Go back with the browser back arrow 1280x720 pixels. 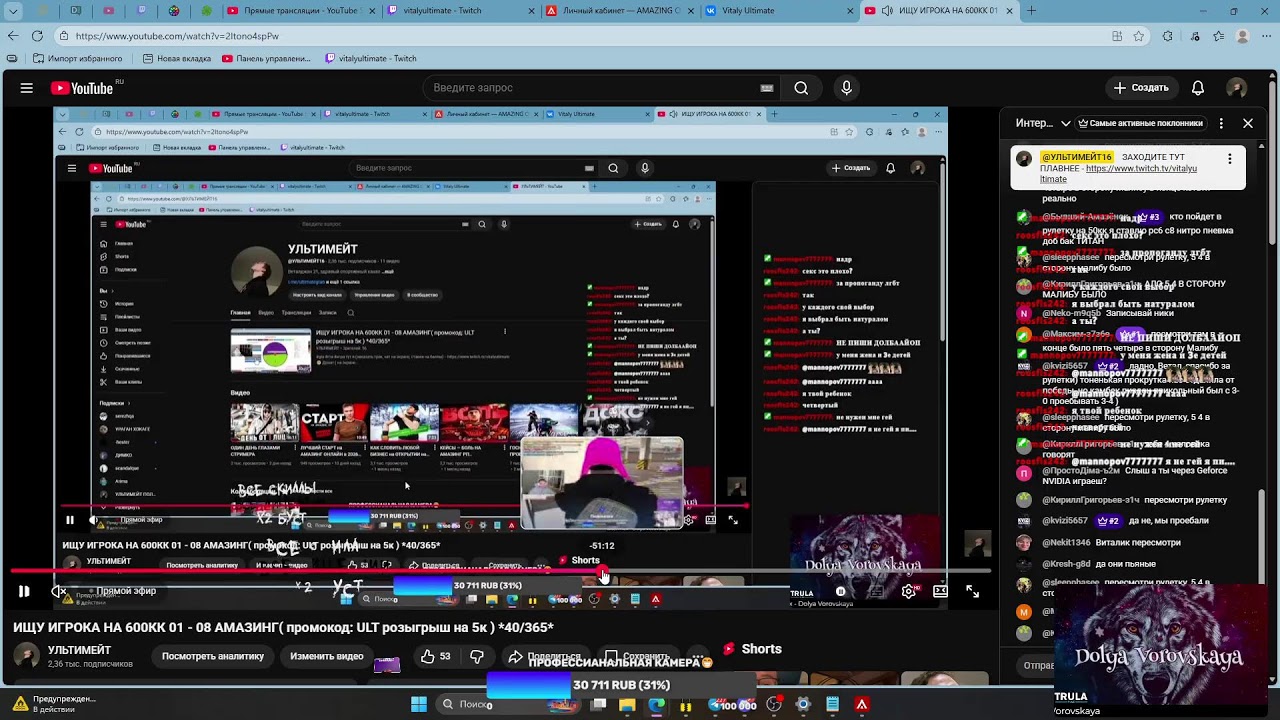pyautogui.click(x=12, y=36)
